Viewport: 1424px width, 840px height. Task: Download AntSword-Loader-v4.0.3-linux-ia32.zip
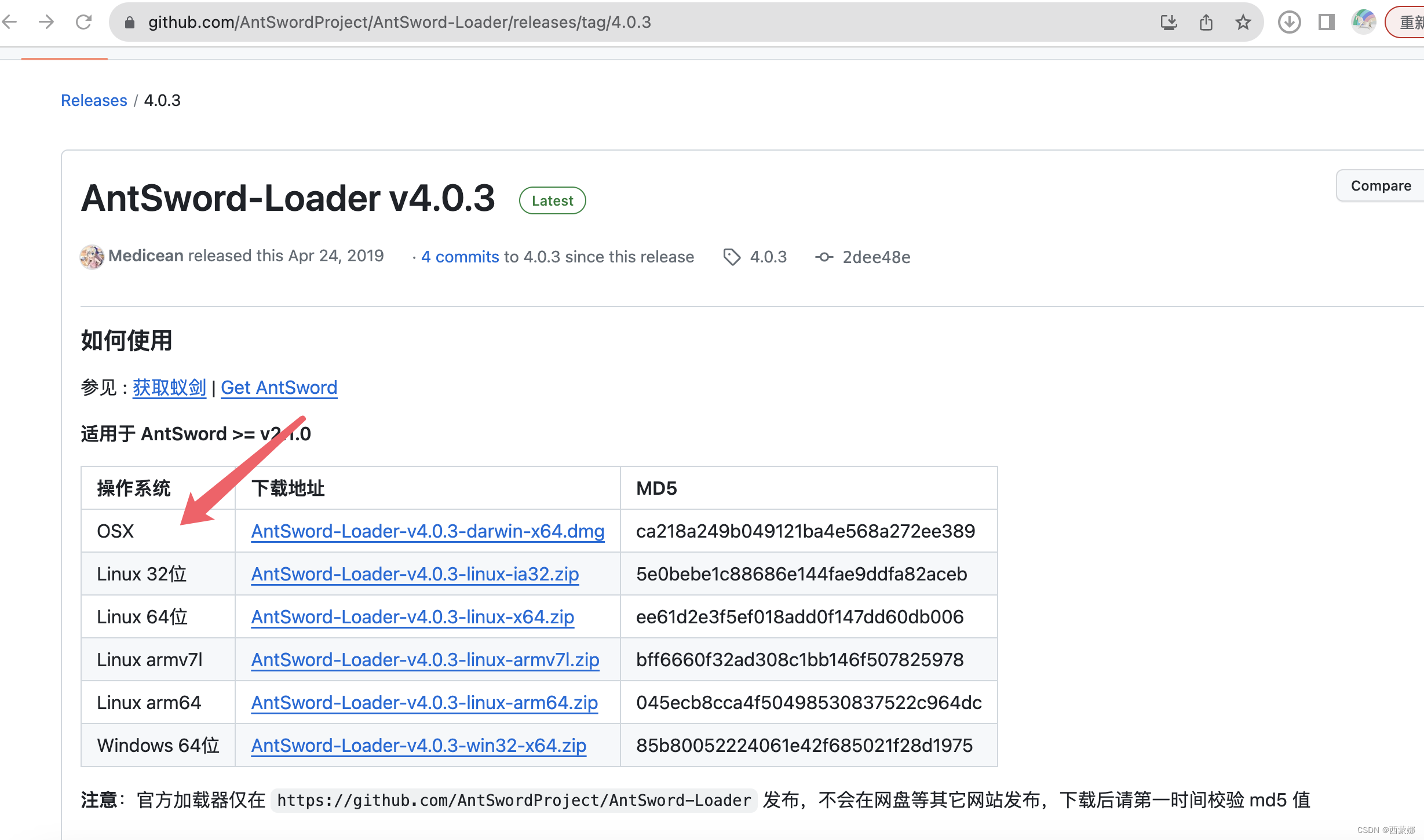pyautogui.click(x=415, y=574)
